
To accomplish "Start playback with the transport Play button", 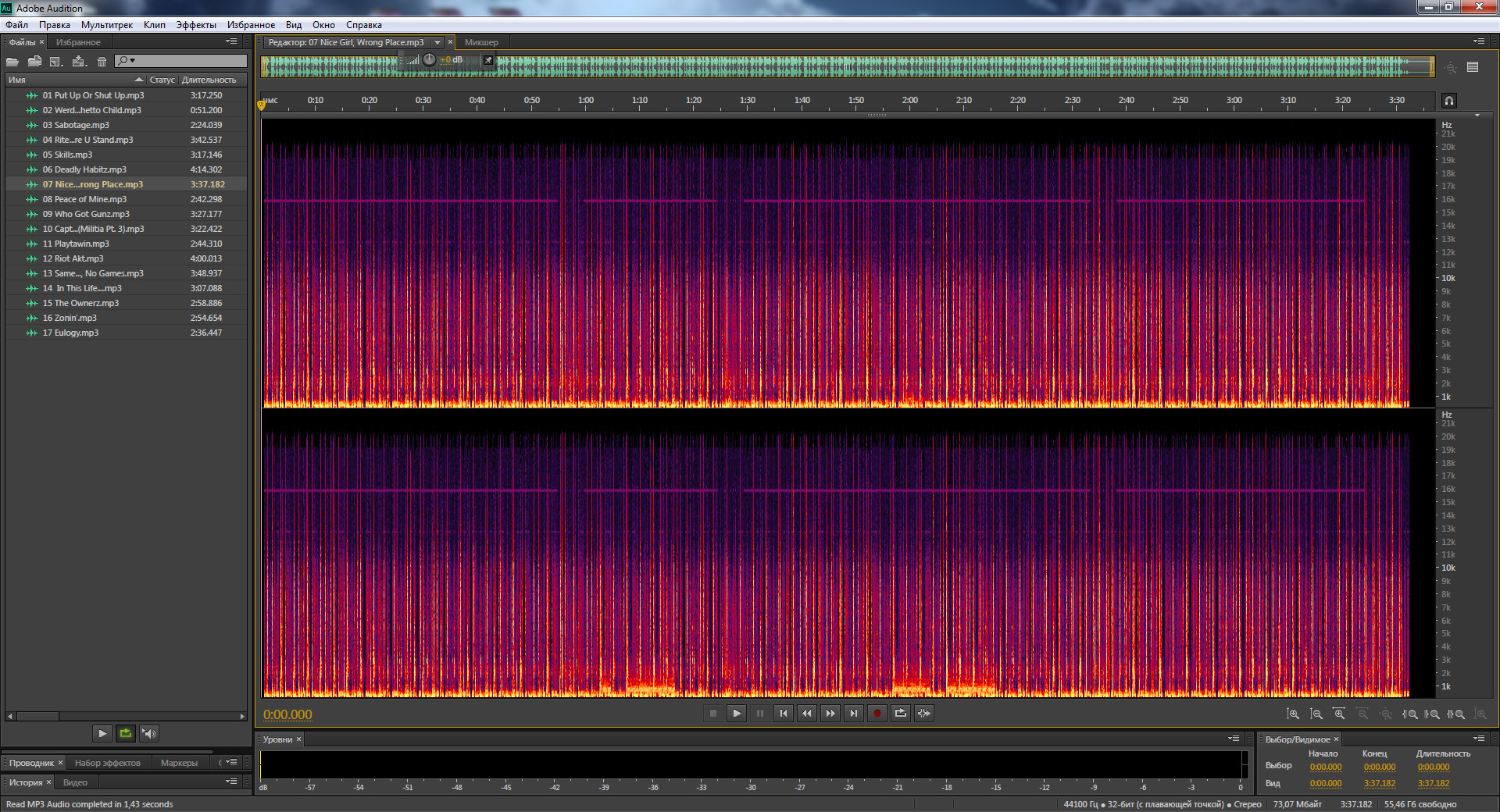I will tap(736, 713).
